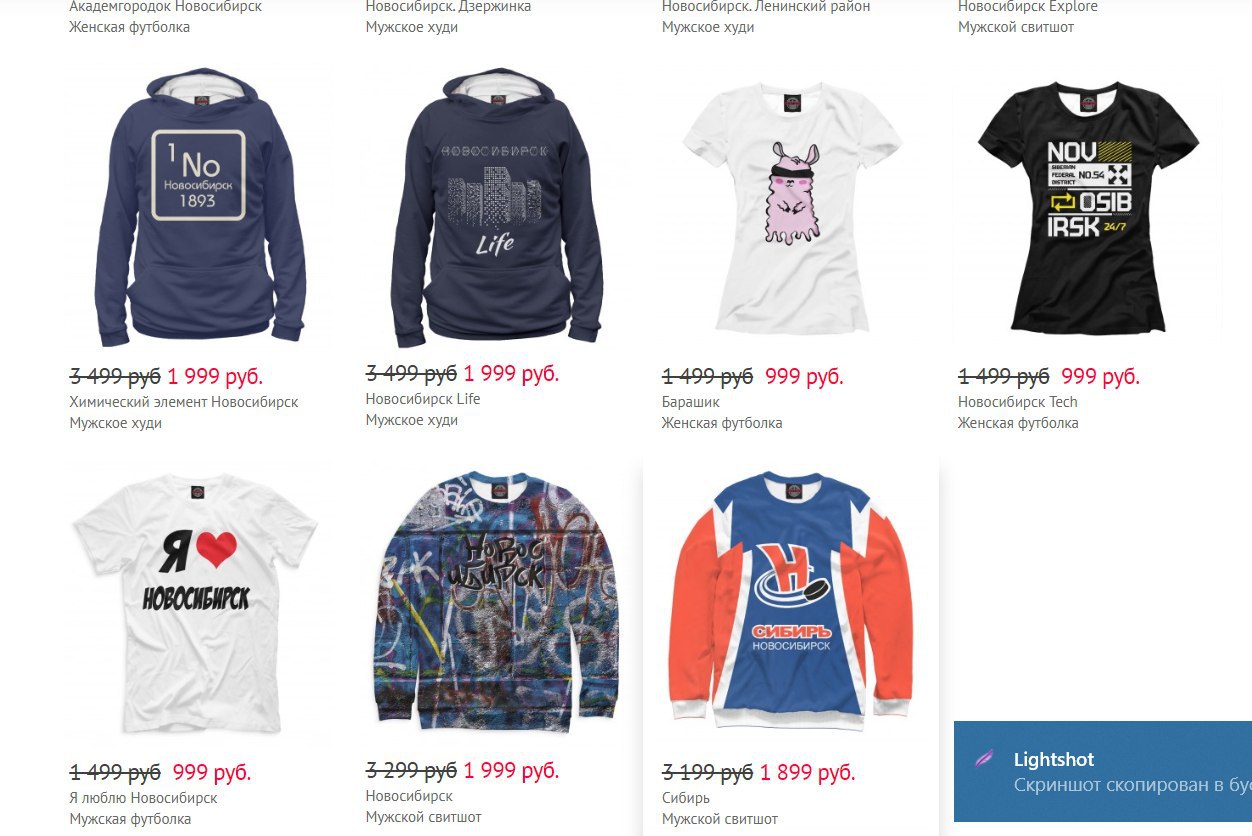Open the Новосибирск Life hoodie image
This screenshot has height=836, width=1252.
[x=495, y=207]
